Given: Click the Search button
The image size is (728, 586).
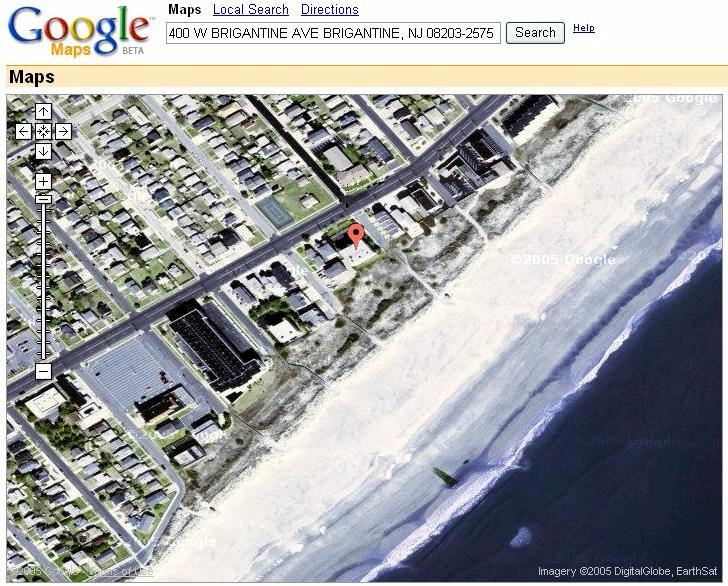Looking at the screenshot, I should pyautogui.click(x=535, y=33).
